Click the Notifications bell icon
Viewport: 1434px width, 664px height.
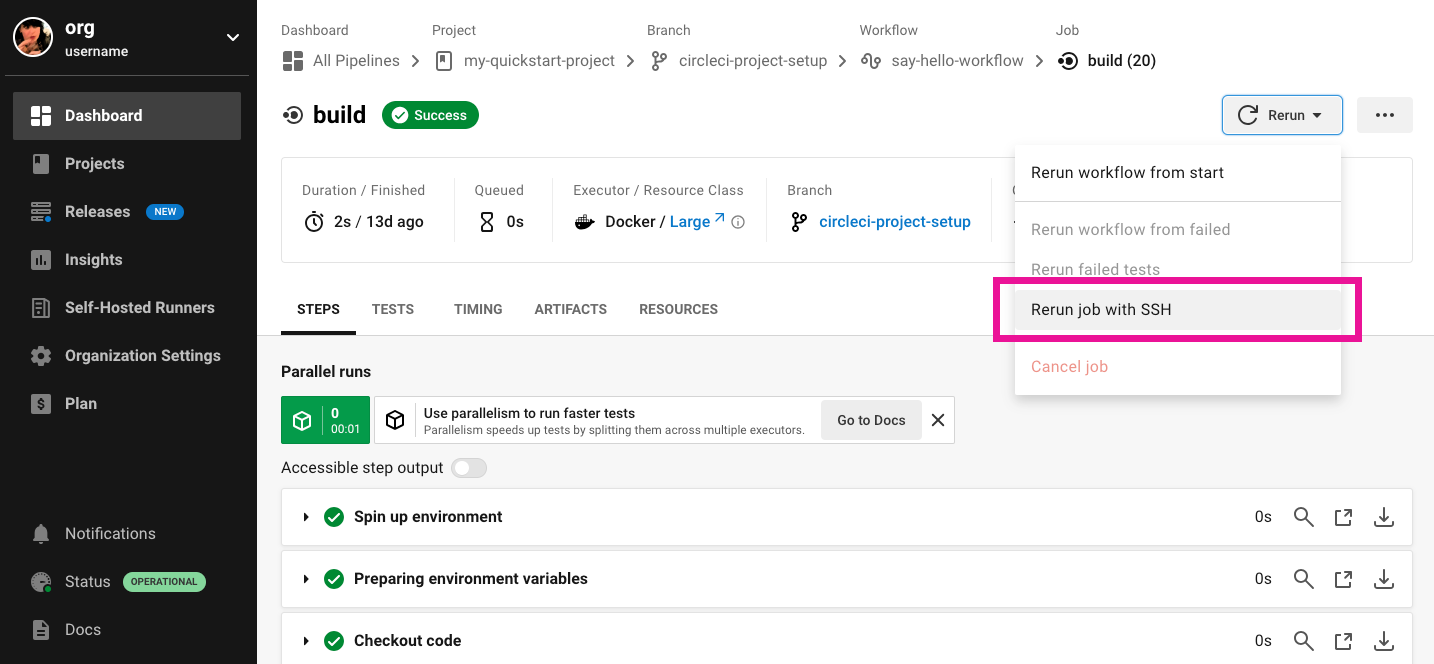tap(41, 534)
